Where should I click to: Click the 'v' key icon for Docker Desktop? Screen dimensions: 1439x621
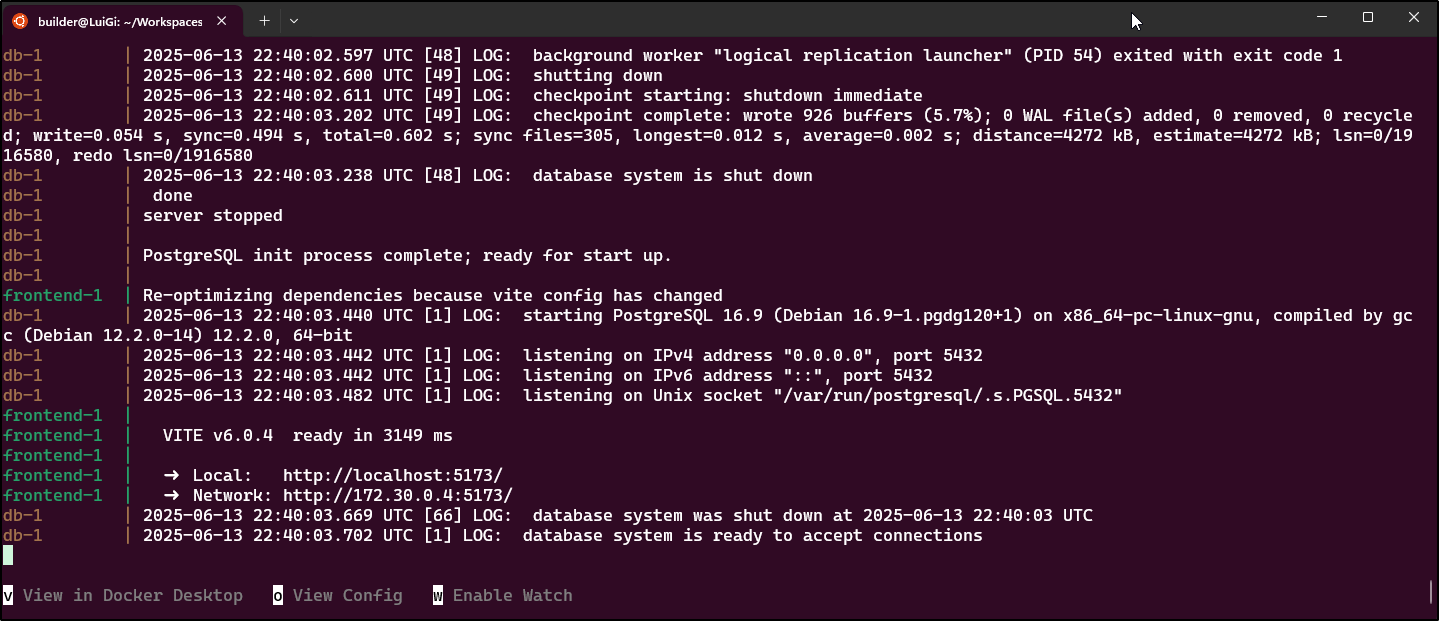click(x=8, y=595)
